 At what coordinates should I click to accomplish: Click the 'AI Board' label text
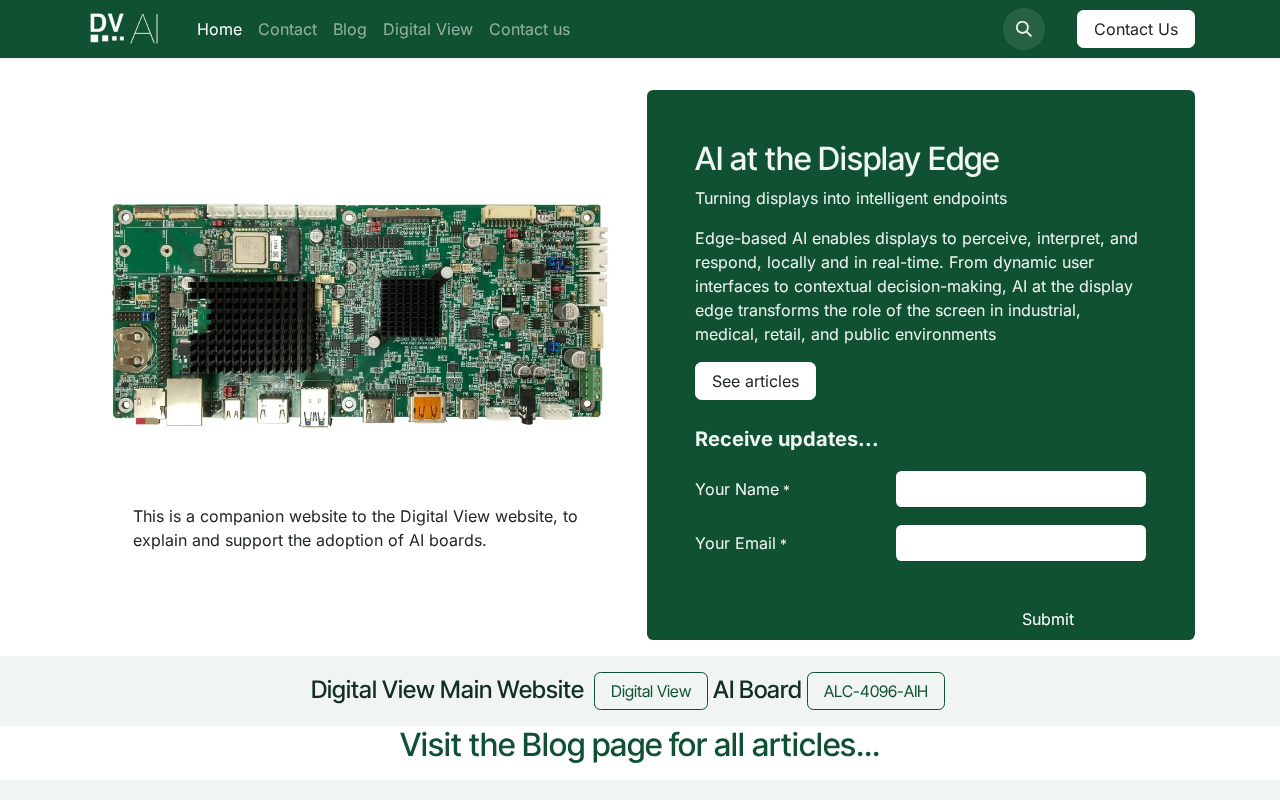757,690
